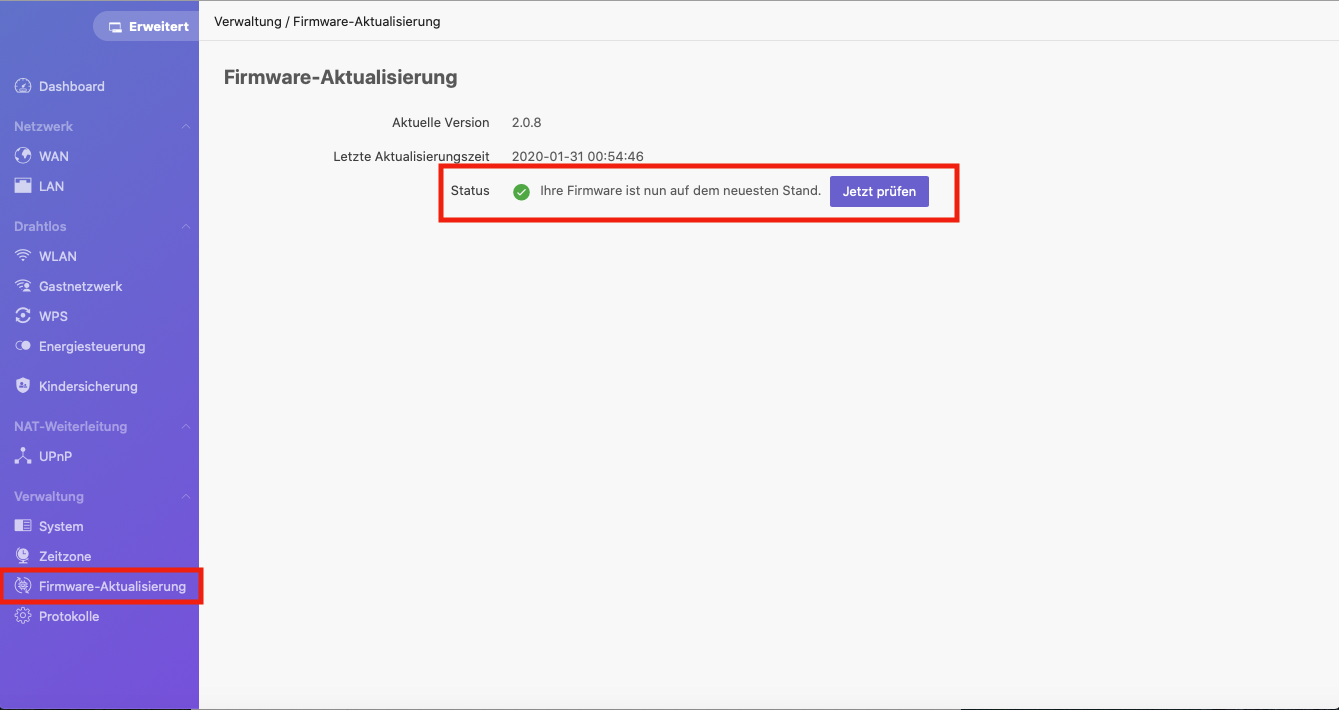Click the green firmware status checkmark

point(521,191)
